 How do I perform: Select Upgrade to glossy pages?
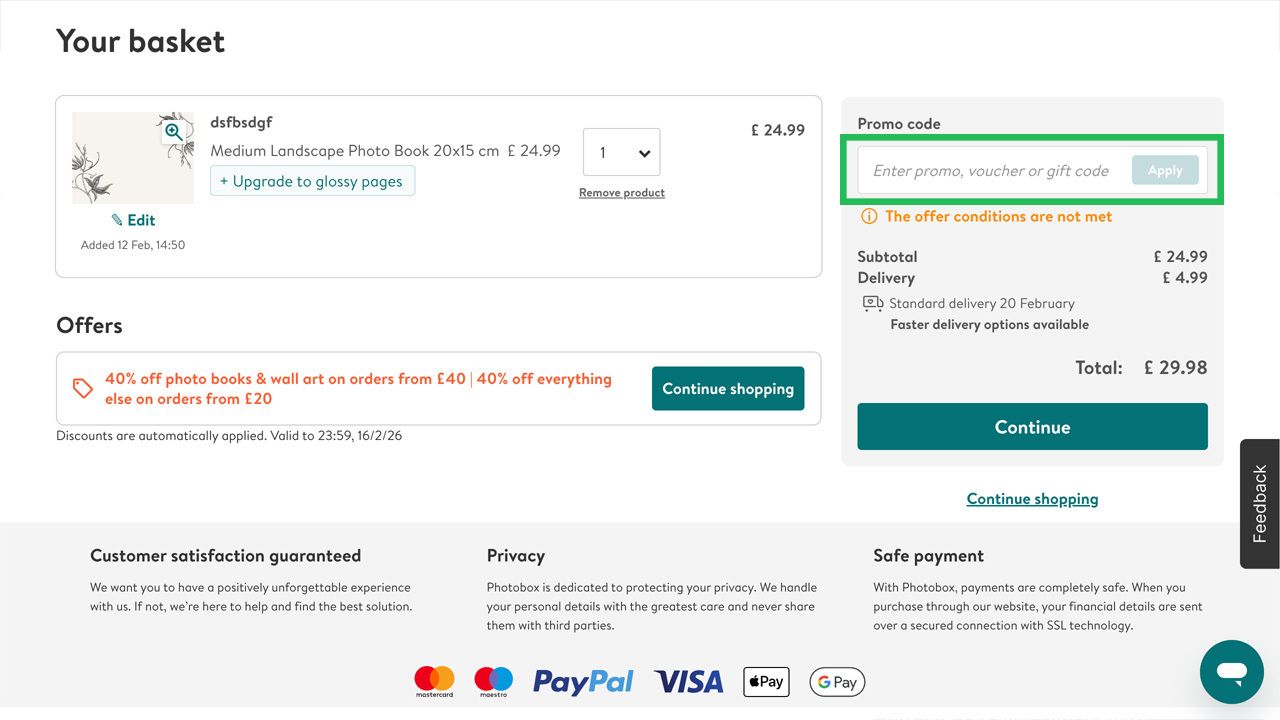coord(312,181)
